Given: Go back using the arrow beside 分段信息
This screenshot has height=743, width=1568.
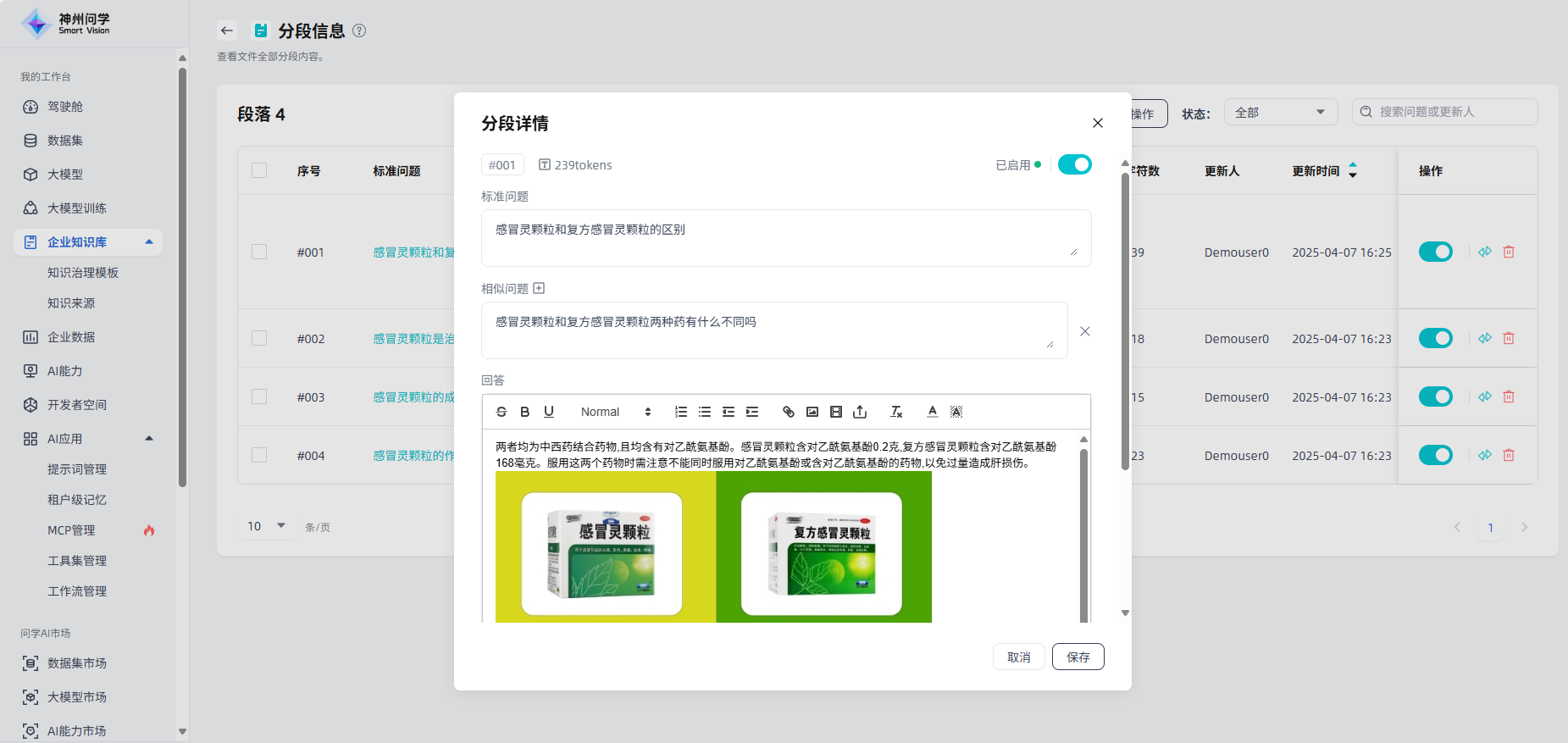Looking at the screenshot, I should 226,30.
